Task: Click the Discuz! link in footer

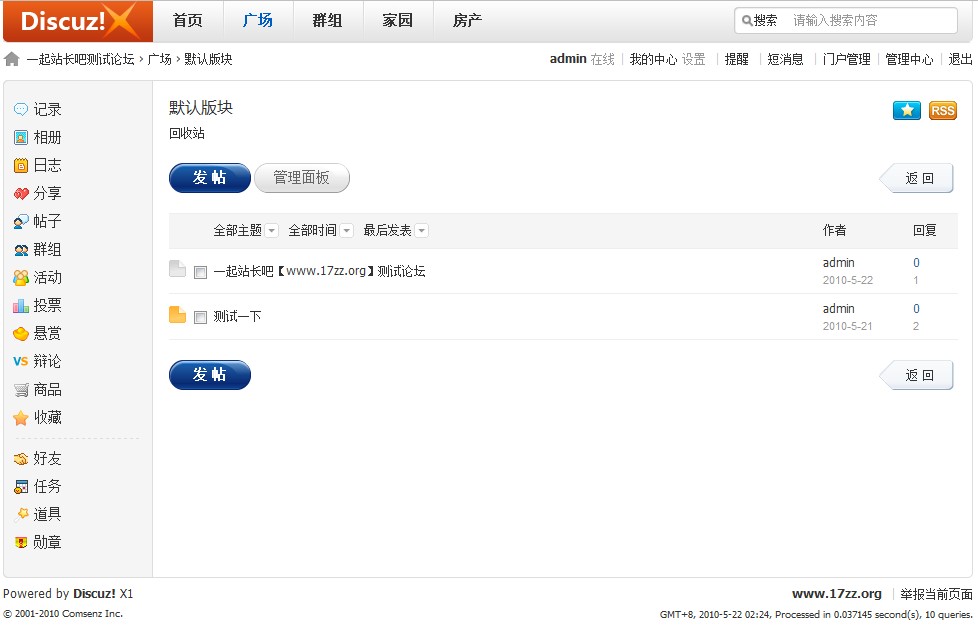Action: 94,594
